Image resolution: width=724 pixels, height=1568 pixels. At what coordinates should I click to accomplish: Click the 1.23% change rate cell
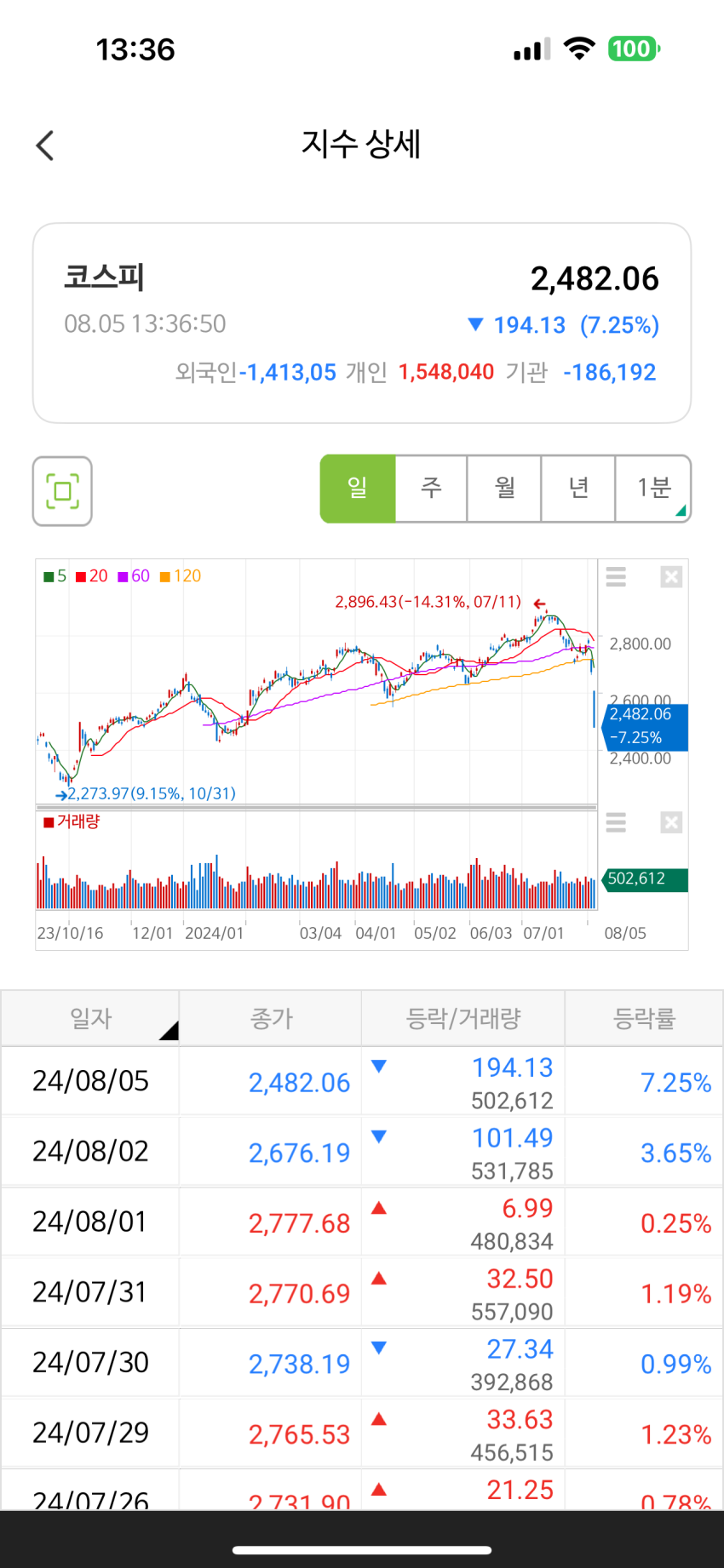(675, 1435)
